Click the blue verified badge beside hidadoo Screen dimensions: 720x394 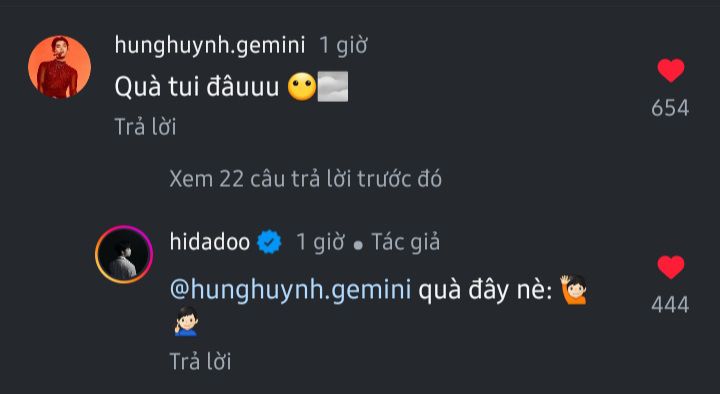point(269,242)
